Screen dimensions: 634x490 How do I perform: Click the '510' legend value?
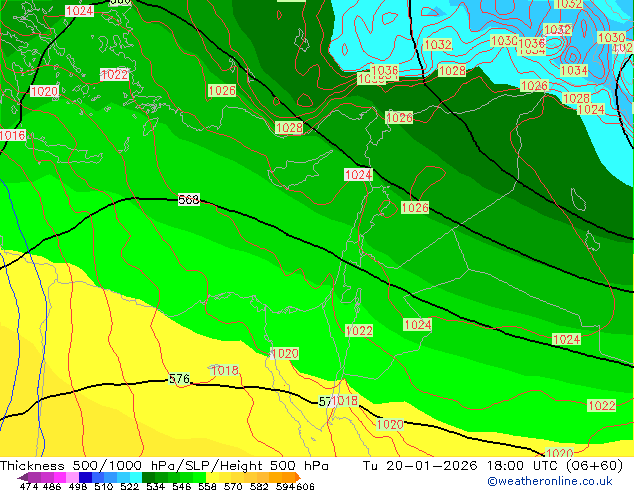coord(104,486)
